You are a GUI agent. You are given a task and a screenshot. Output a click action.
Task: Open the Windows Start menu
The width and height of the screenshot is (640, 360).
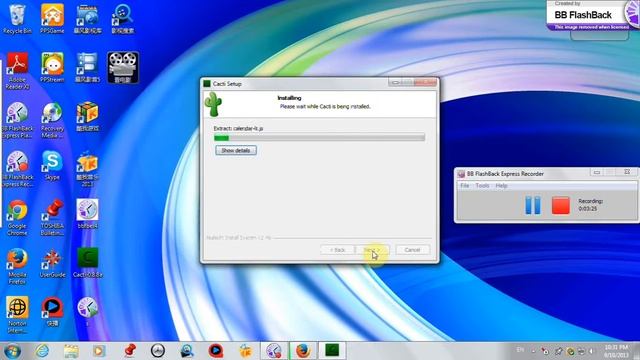pos(13,351)
